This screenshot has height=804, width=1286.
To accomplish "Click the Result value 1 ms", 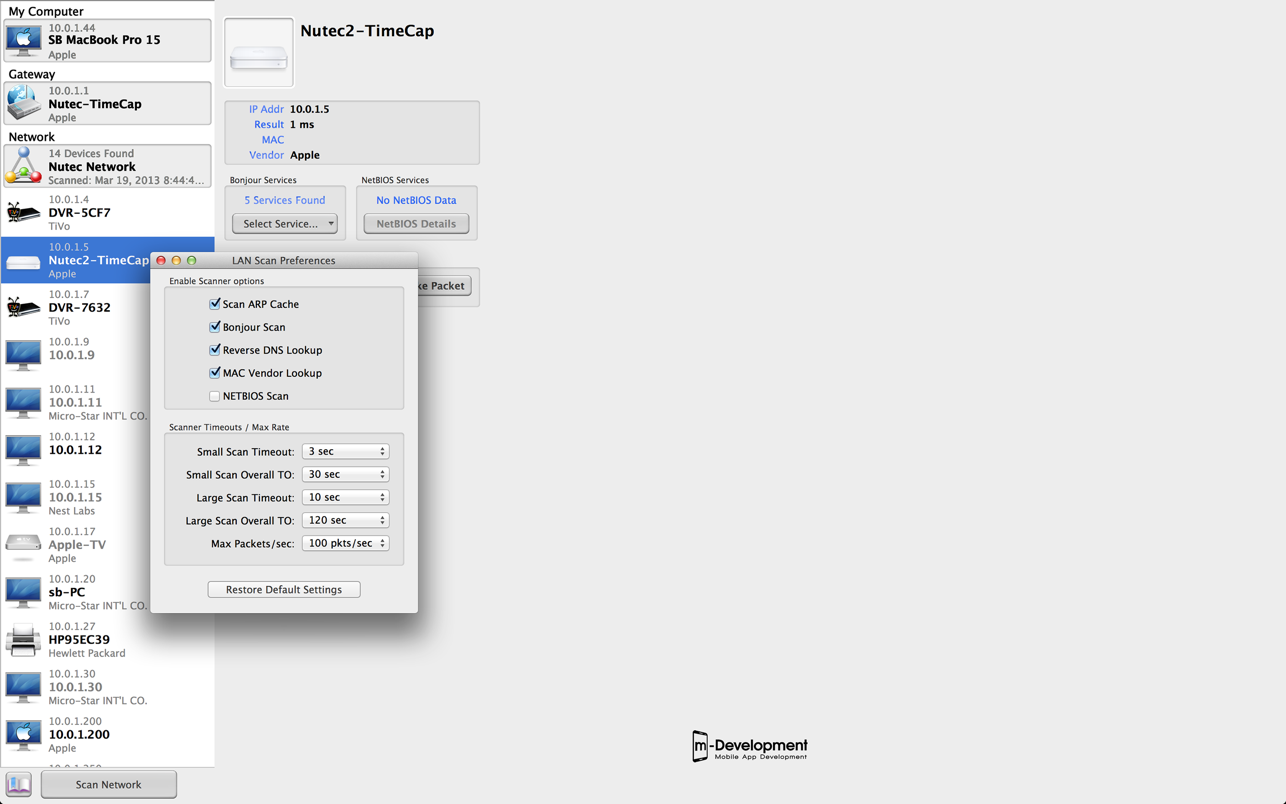I will [302, 125].
